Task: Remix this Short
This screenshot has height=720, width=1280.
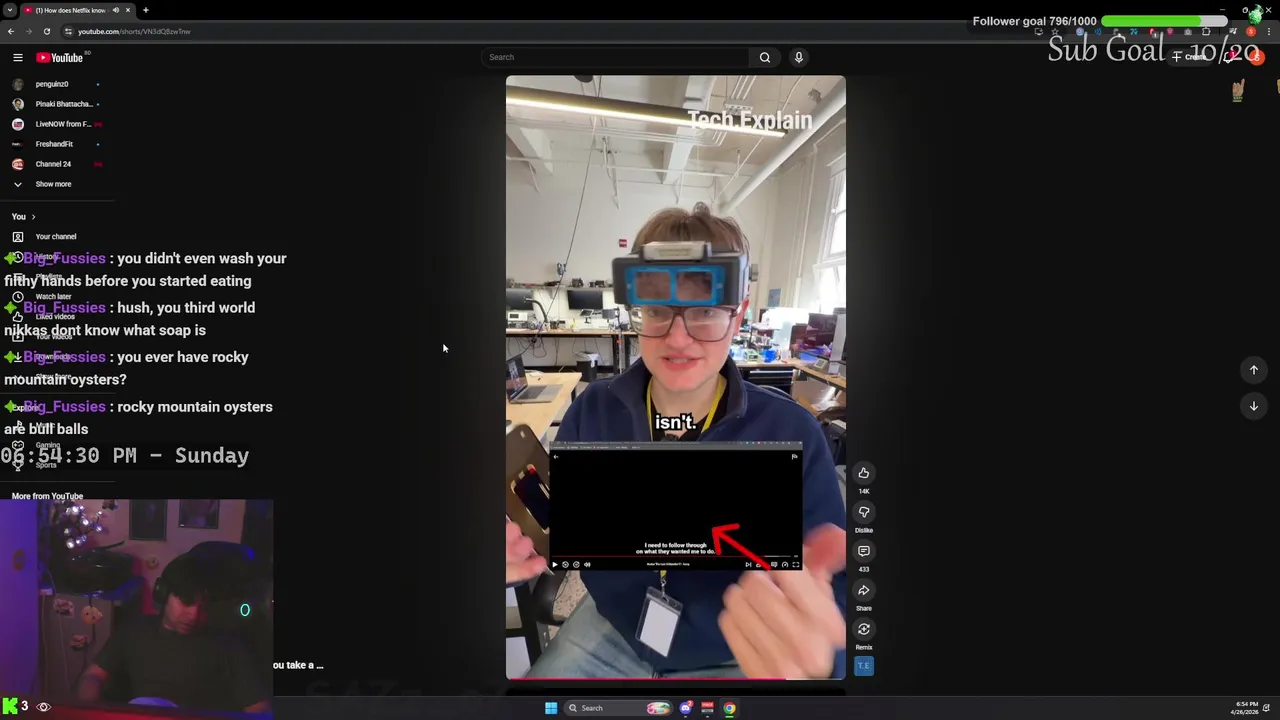Action: coord(864,629)
